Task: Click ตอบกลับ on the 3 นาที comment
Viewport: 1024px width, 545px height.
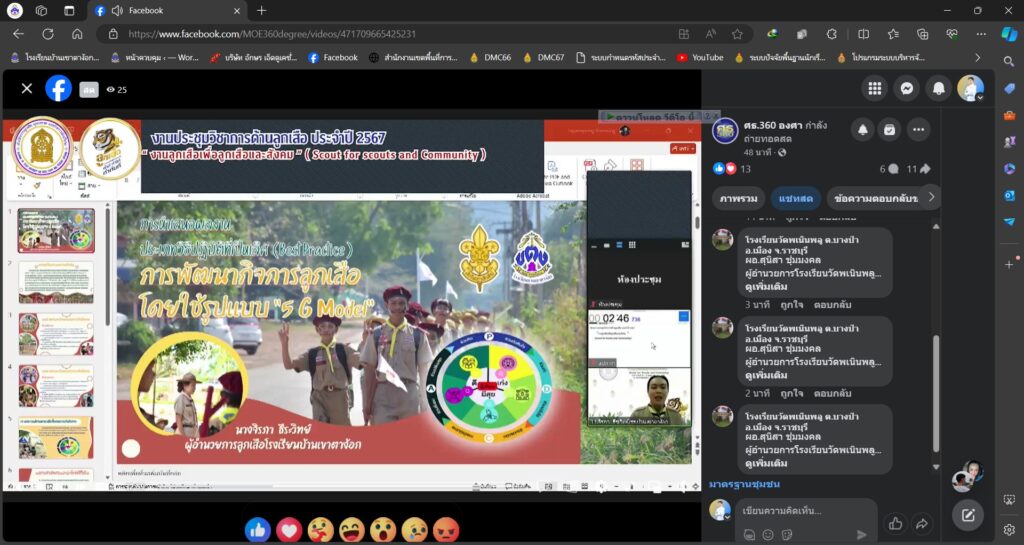Action: pos(833,305)
